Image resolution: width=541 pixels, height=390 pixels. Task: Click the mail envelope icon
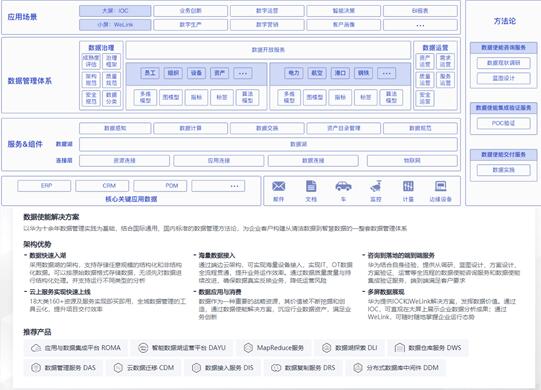click(x=278, y=186)
